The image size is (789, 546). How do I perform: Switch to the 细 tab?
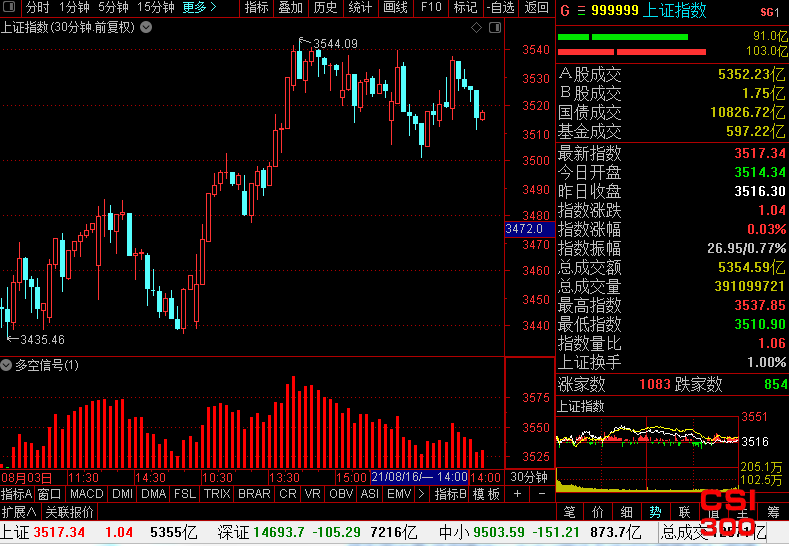pyautogui.click(x=626, y=512)
